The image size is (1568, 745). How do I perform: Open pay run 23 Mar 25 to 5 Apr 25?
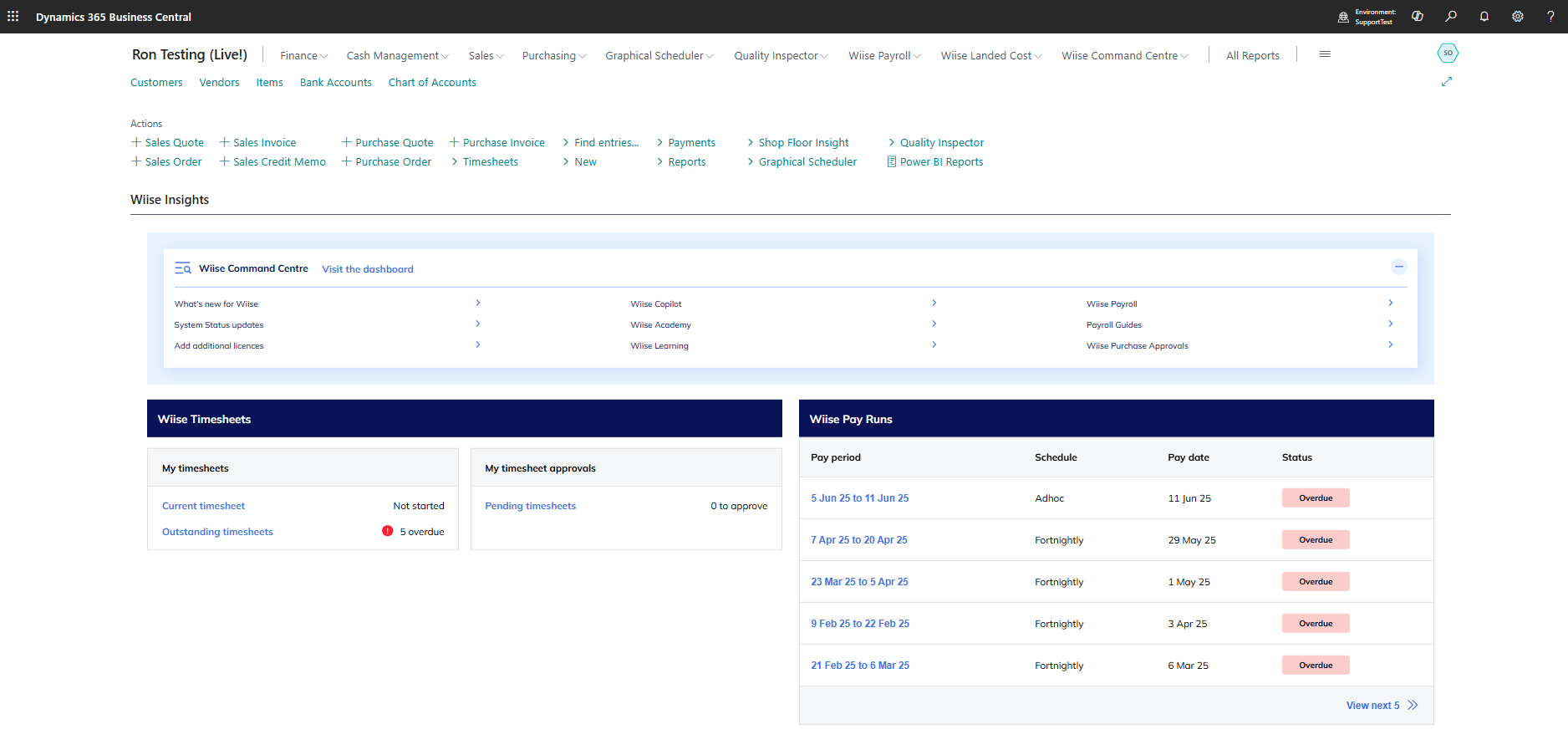click(x=859, y=582)
